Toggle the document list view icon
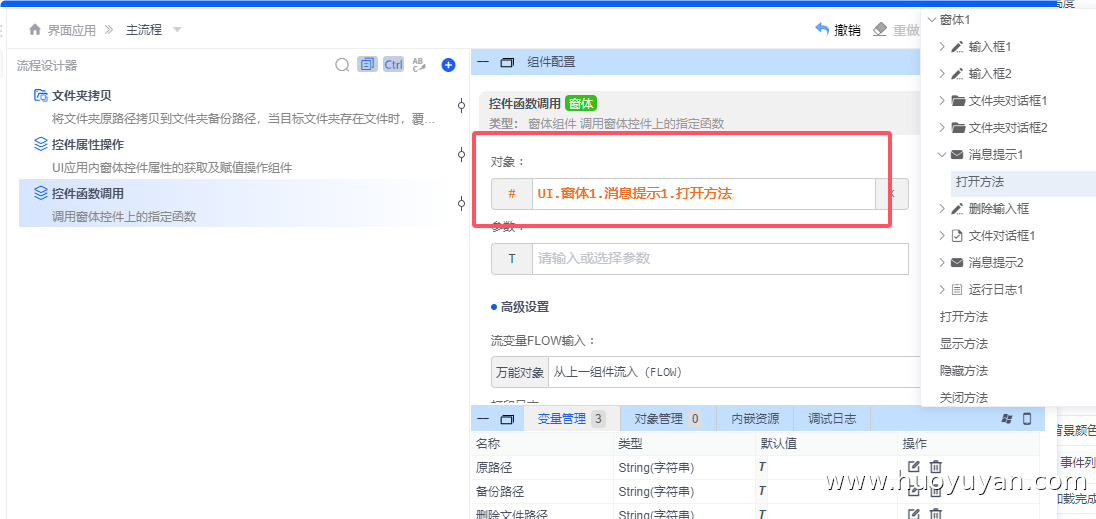Image resolution: width=1096 pixels, height=519 pixels. (x=368, y=65)
